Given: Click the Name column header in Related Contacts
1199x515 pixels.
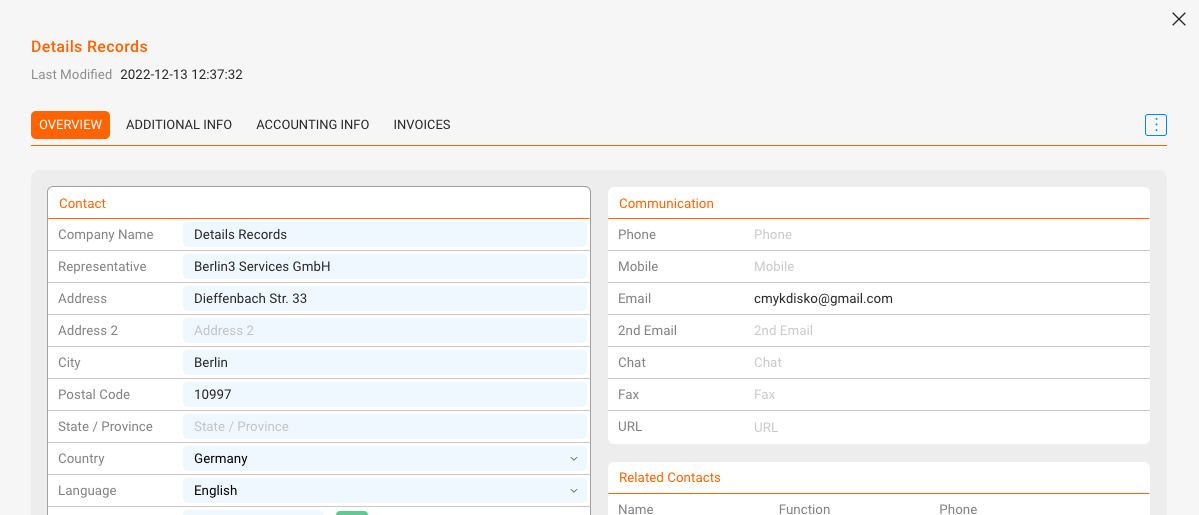Looking at the screenshot, I should (635, 509).
